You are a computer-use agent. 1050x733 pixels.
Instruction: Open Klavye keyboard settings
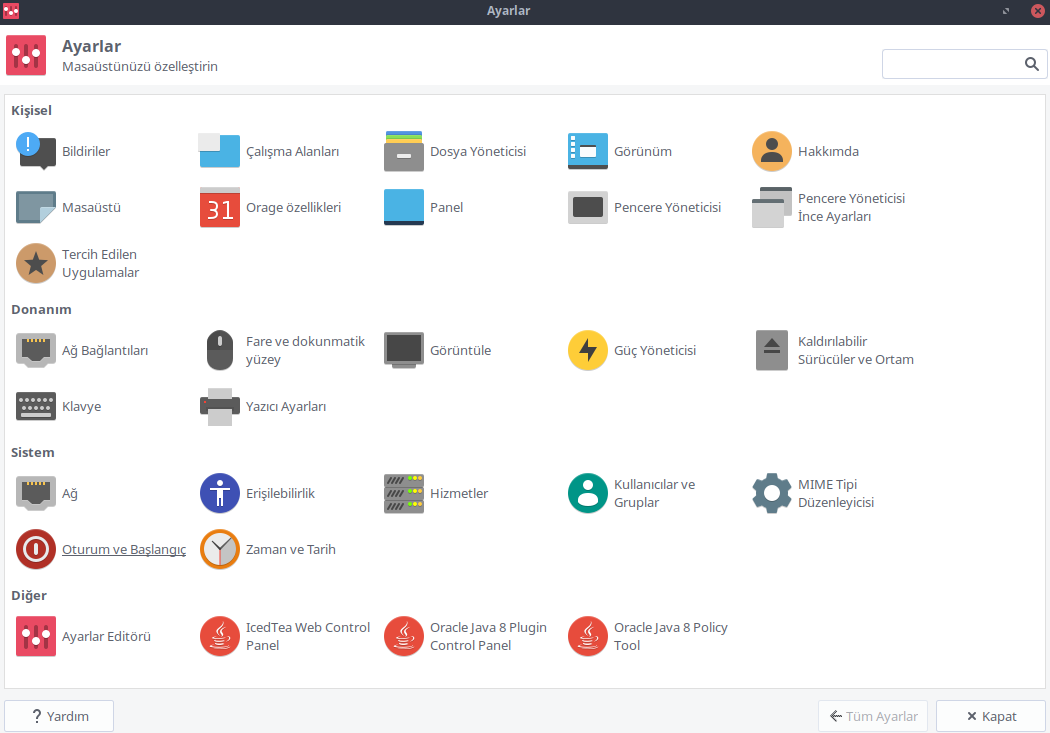(37, 407)
